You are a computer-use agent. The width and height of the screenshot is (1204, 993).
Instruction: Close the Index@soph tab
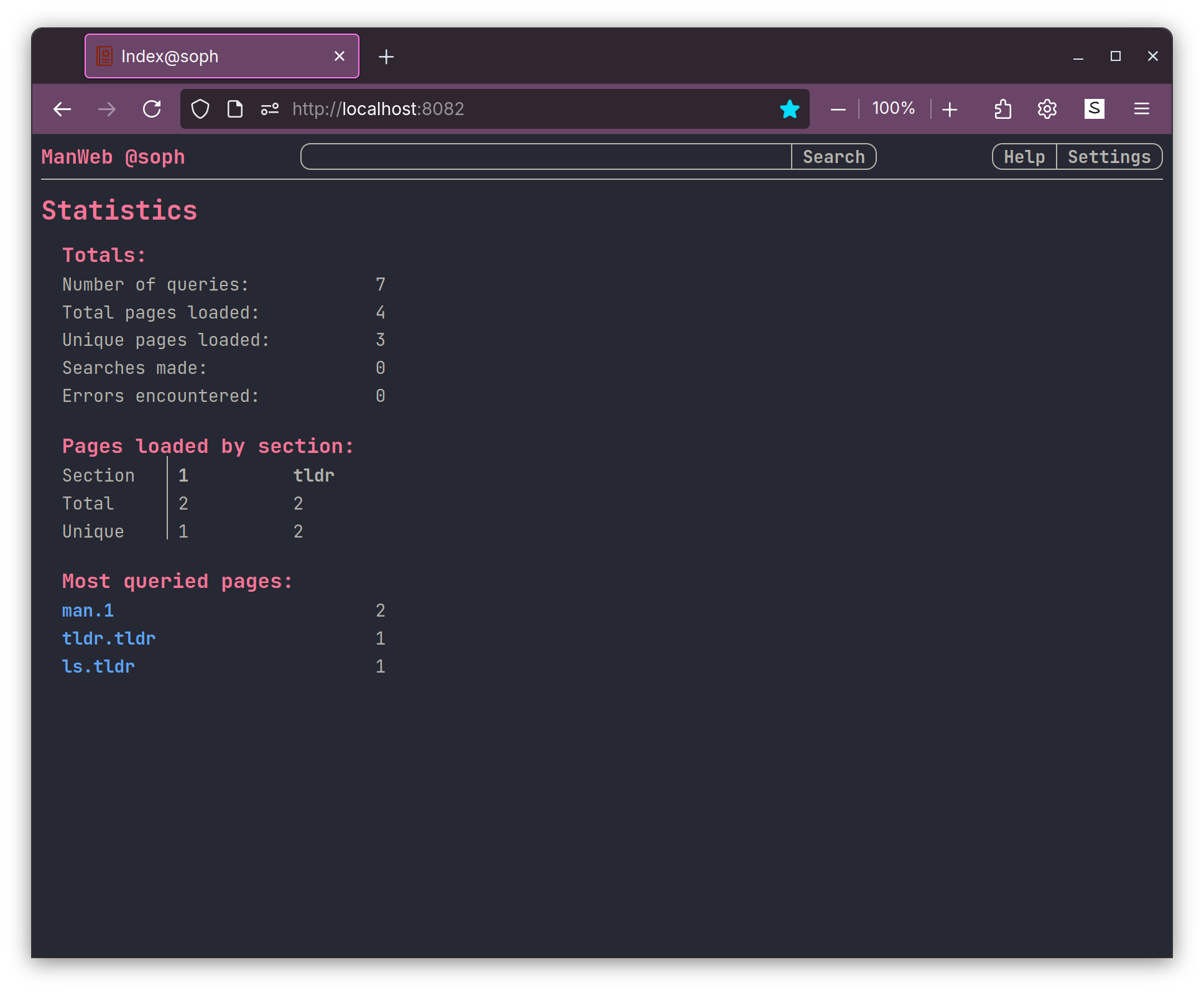340,57
